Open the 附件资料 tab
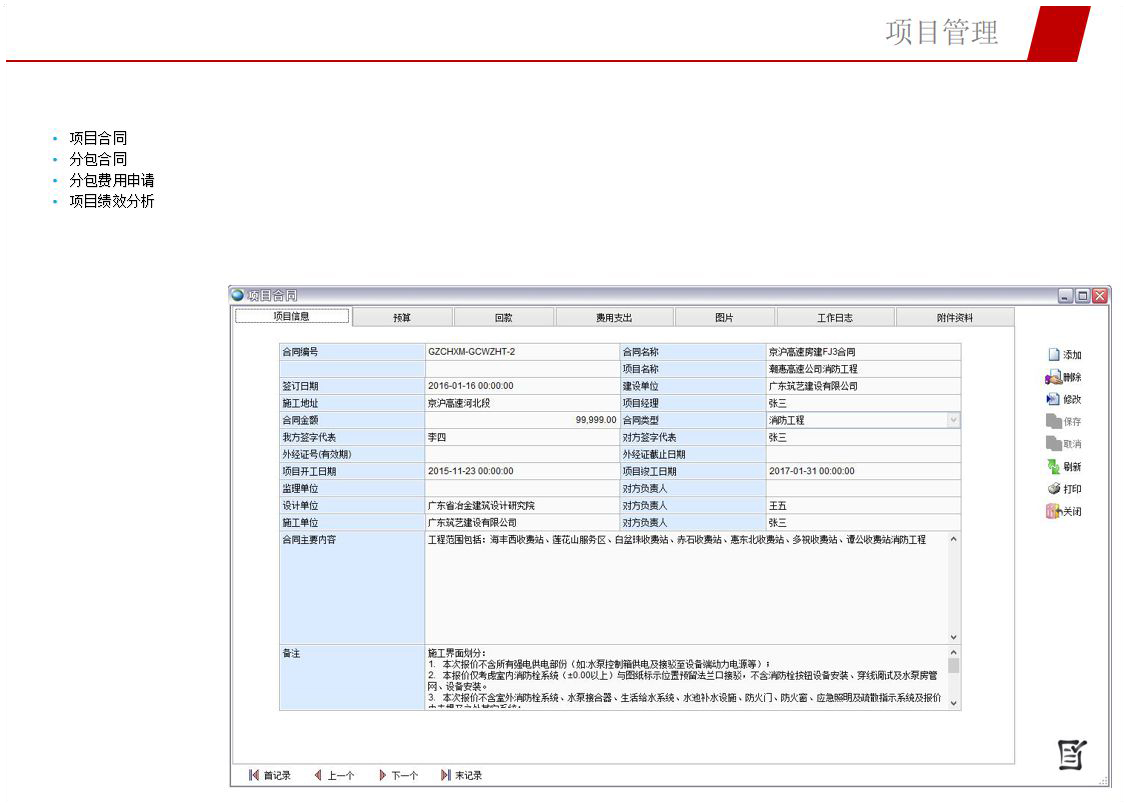The height and width of the screenshot is (810, 1129). click(955, 318)
